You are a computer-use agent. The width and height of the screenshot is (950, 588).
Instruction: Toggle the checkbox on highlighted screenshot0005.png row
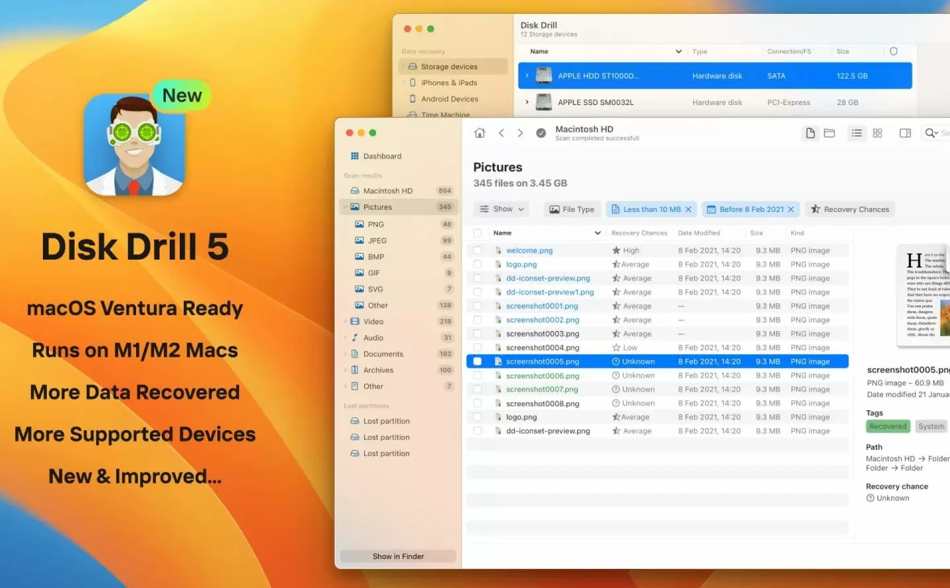point(477,362)
